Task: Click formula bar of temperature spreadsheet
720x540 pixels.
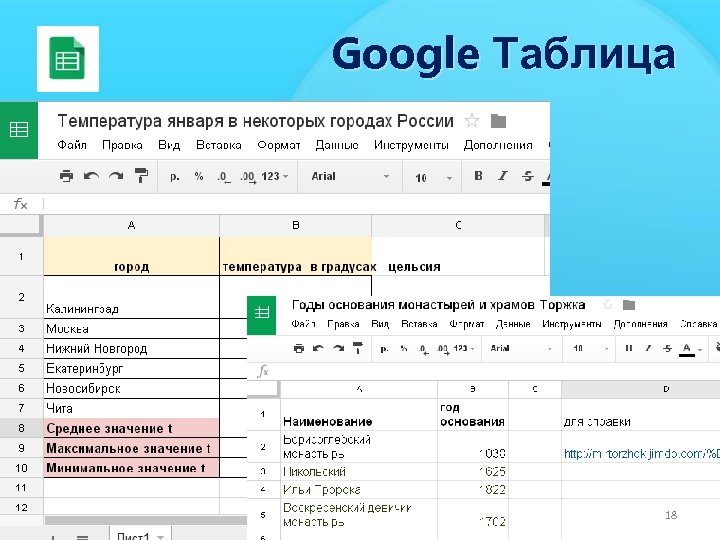Action: [297, 204]
